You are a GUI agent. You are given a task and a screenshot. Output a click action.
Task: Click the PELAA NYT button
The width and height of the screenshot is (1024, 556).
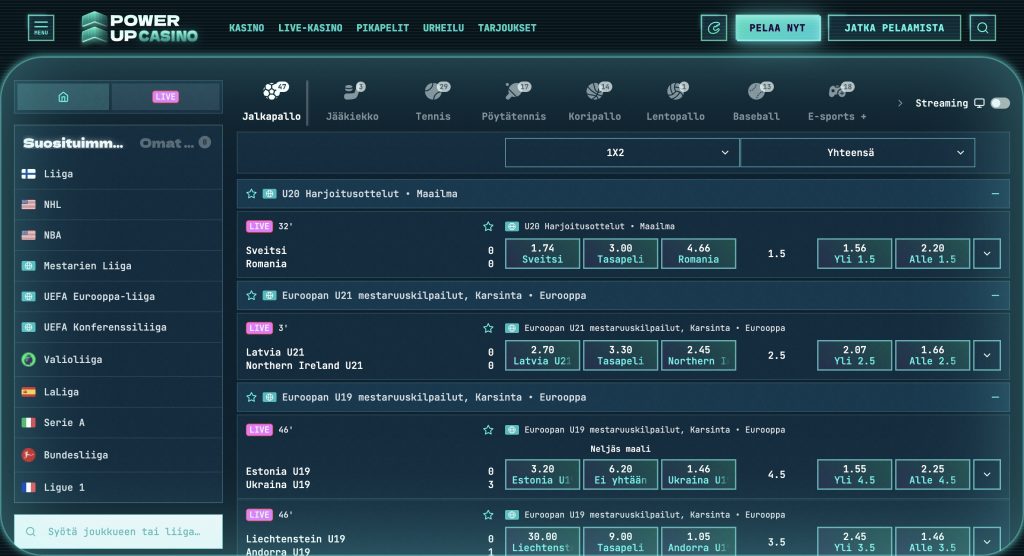coord(777,28)
